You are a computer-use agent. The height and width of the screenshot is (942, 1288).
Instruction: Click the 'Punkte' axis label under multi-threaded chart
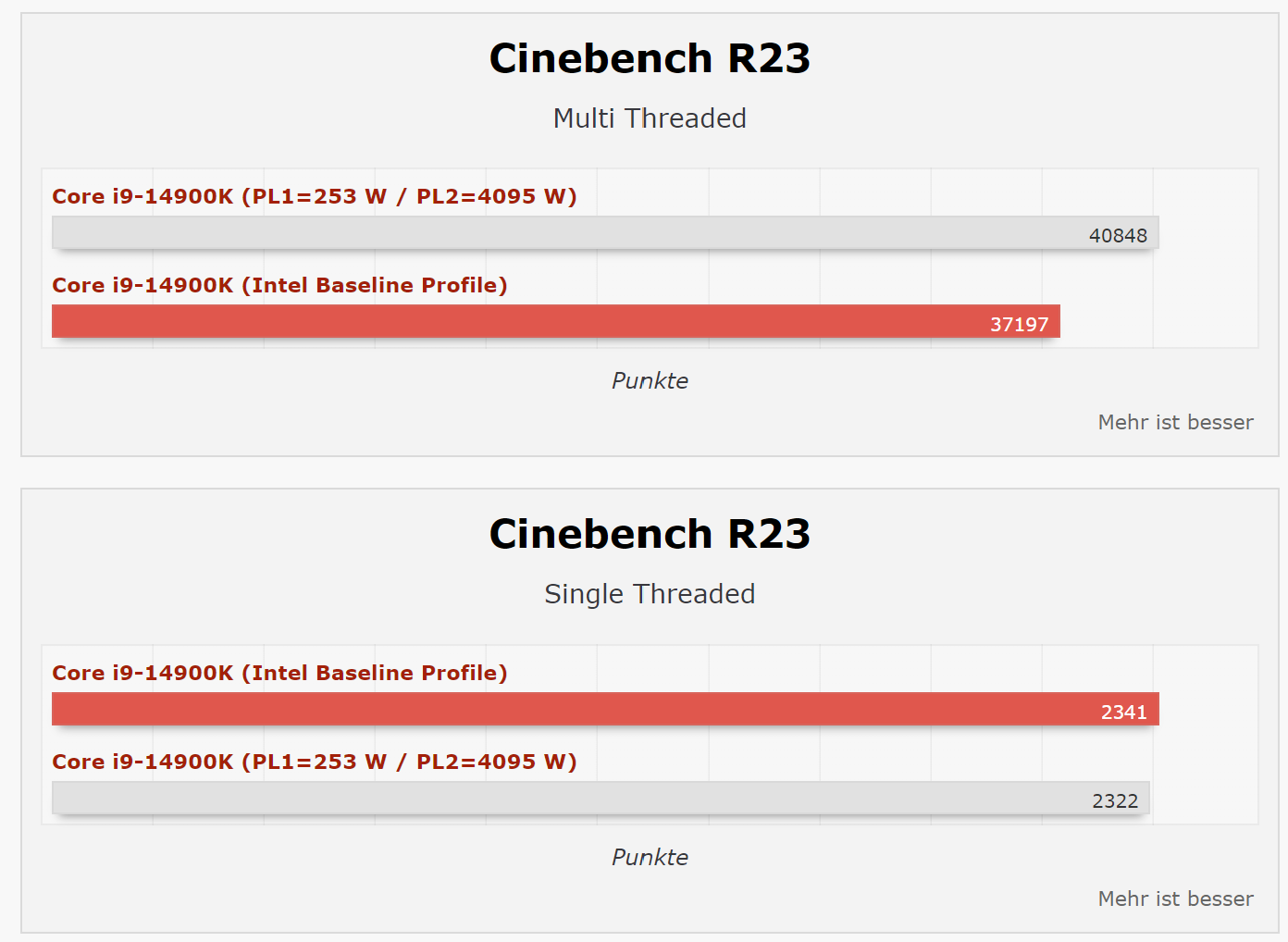coord(650,381)
